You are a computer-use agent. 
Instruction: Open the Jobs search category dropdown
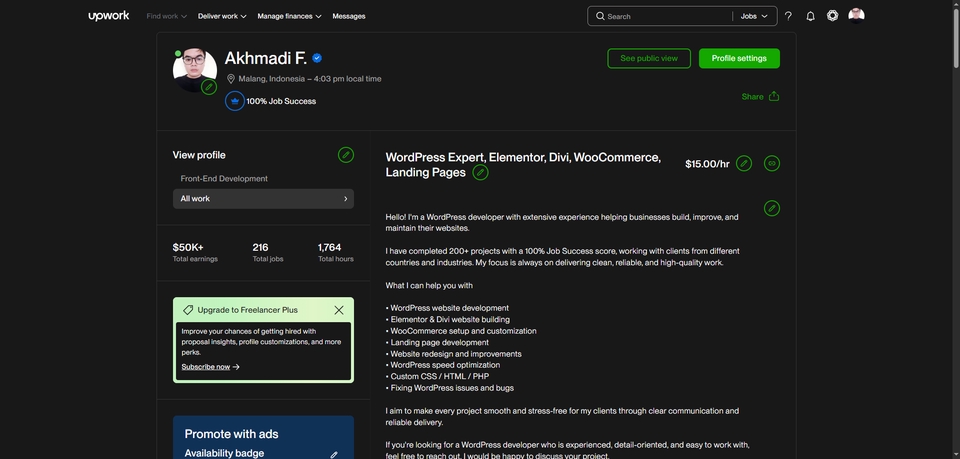754,17
